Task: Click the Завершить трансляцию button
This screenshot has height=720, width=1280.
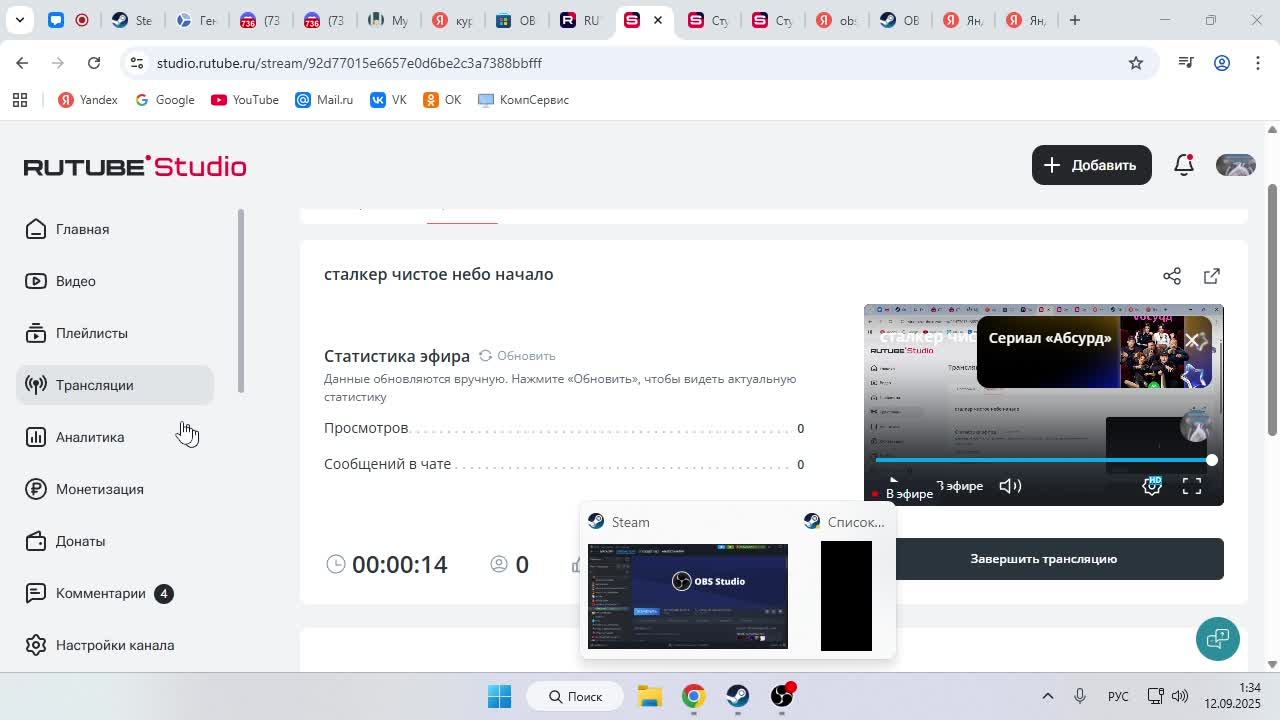Action: (x=1044, y=559)
